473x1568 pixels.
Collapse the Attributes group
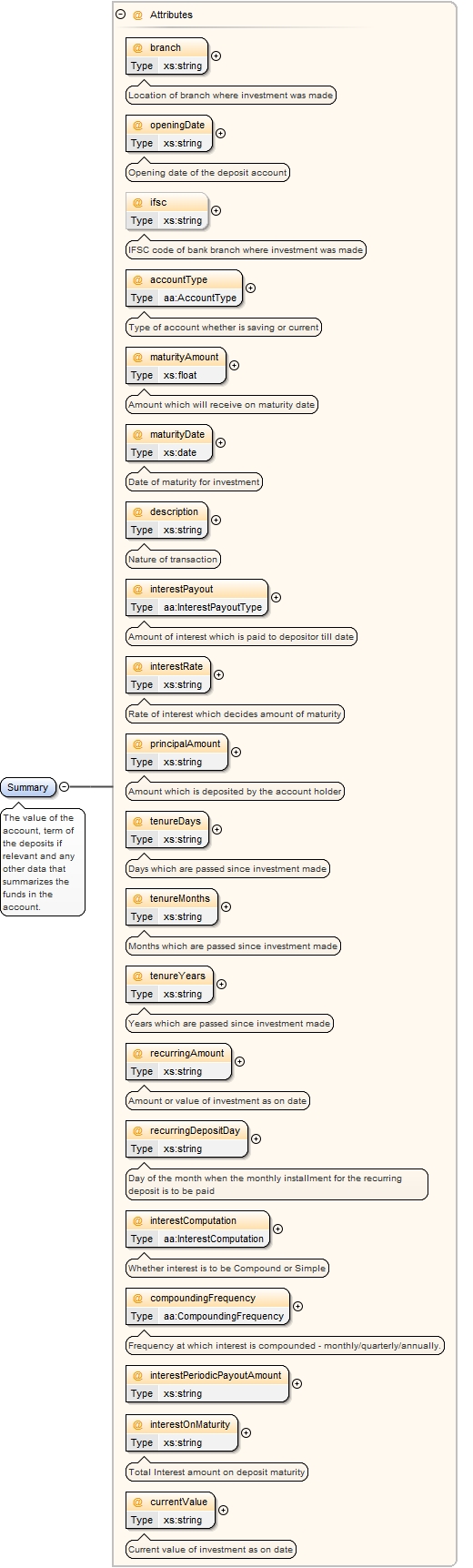[120, 15]
